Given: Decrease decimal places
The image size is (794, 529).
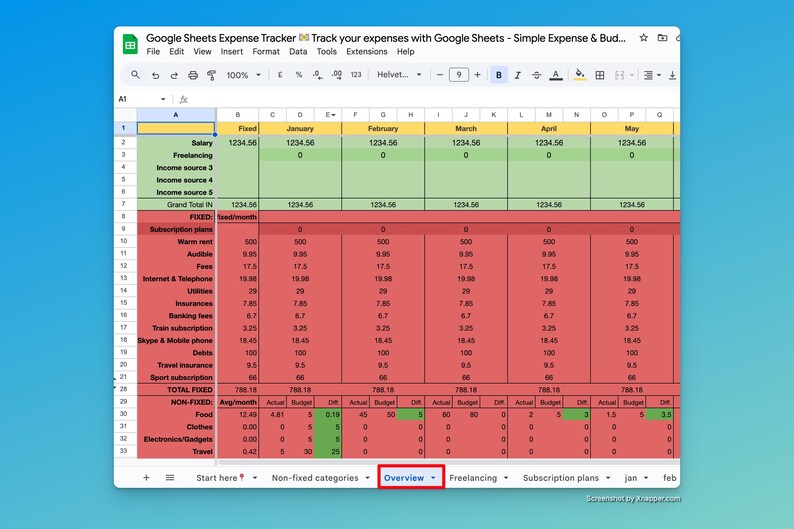Looking at the screenshot, I should (x=317, y=75).
